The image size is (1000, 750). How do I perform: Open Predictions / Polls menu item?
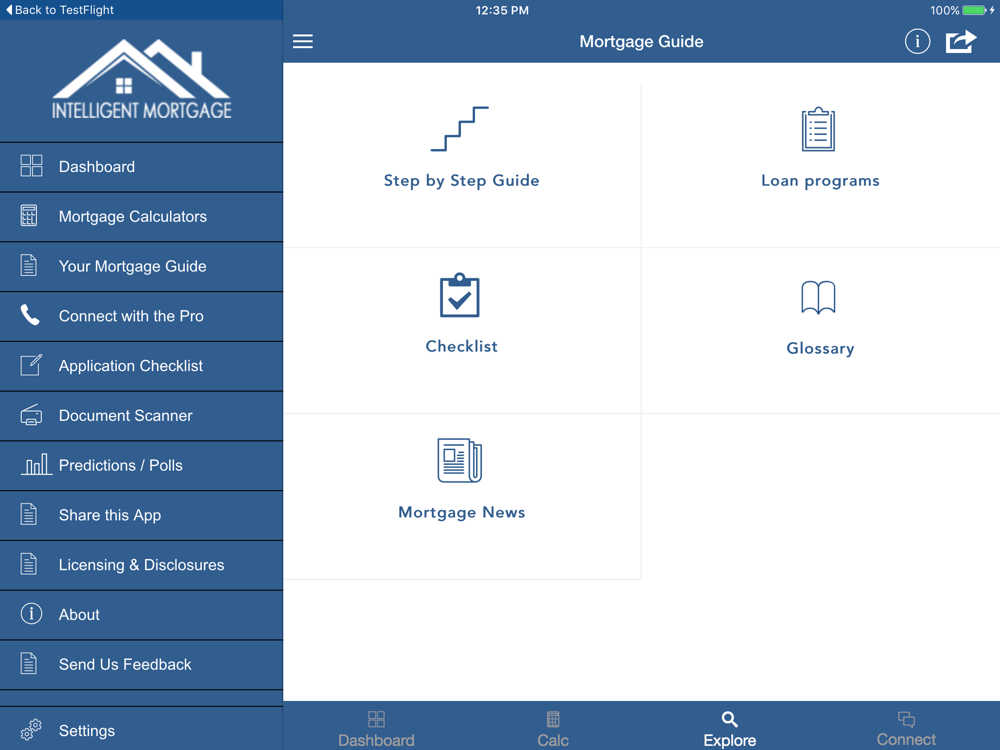click(x=142, y=466)
